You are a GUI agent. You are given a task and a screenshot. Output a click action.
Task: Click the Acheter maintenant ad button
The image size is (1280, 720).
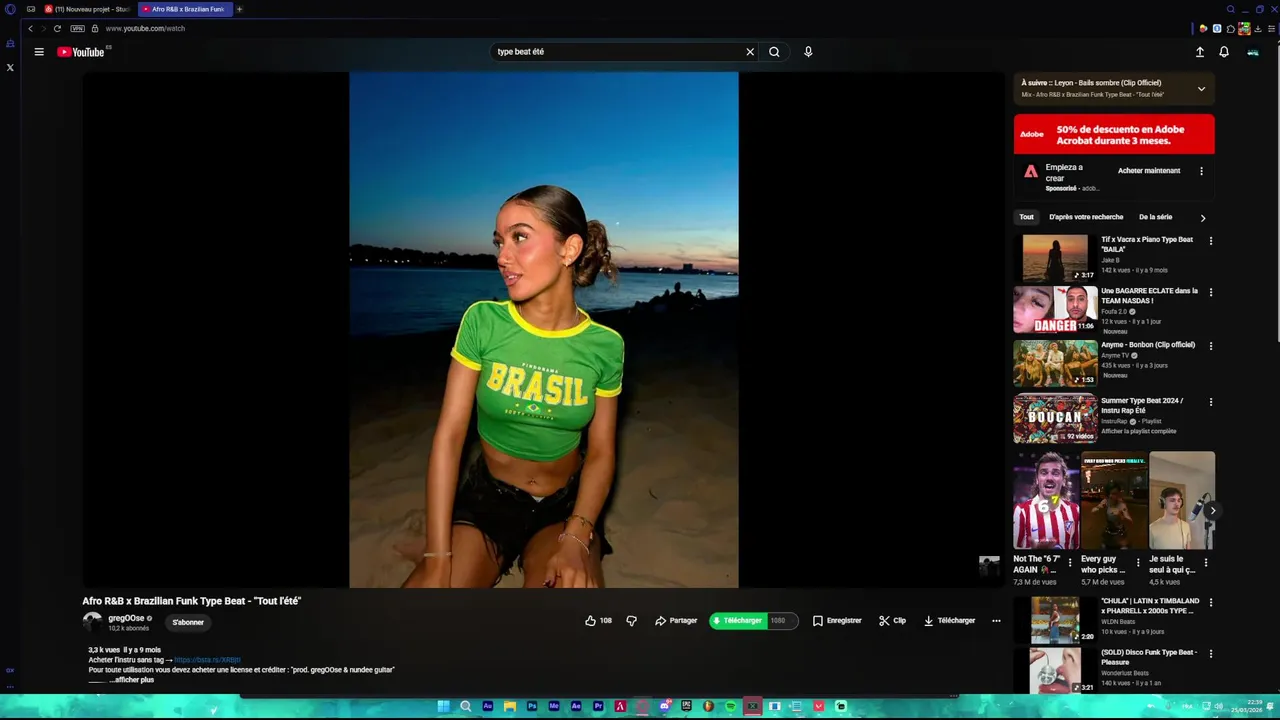pyautogui.click(x=1149, y=171)
